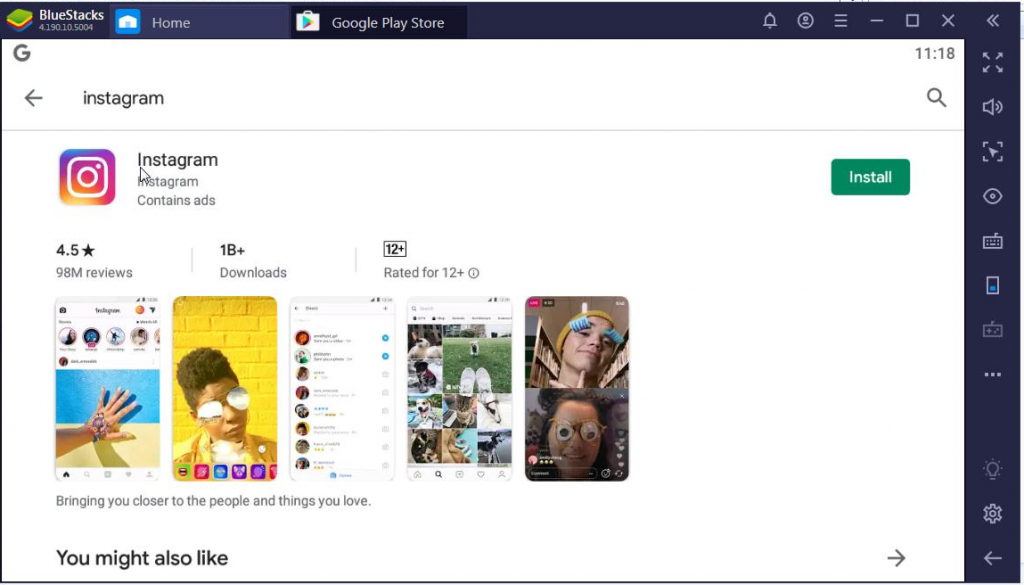Viewport: 1024px width, 585px height.
Task: Click the eye icon in sidebar
Action: pos(993,196)
